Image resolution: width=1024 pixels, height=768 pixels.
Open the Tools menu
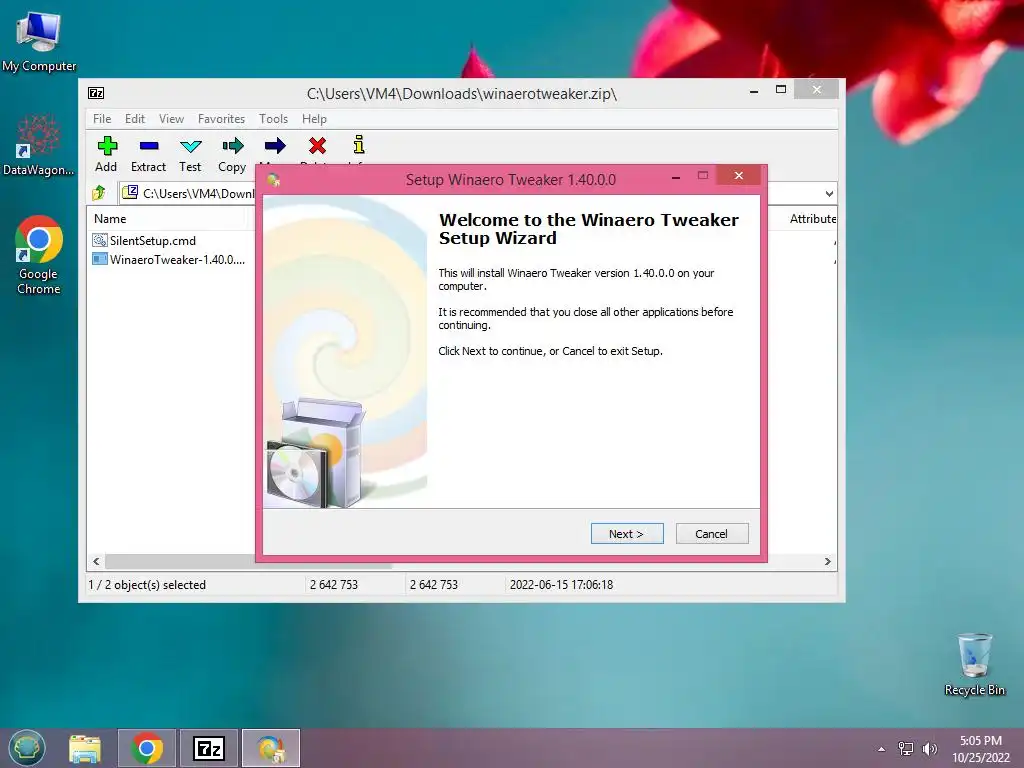(x=273, y=119)
